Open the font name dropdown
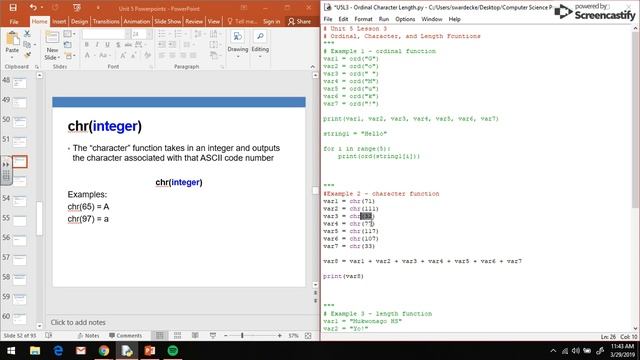The width and height of the screenshot is (640, 360). coord(128,34)
